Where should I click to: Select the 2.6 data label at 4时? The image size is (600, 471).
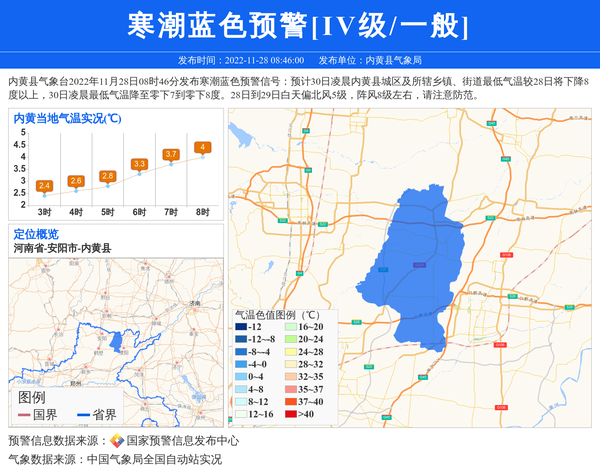tap(76, 181)
